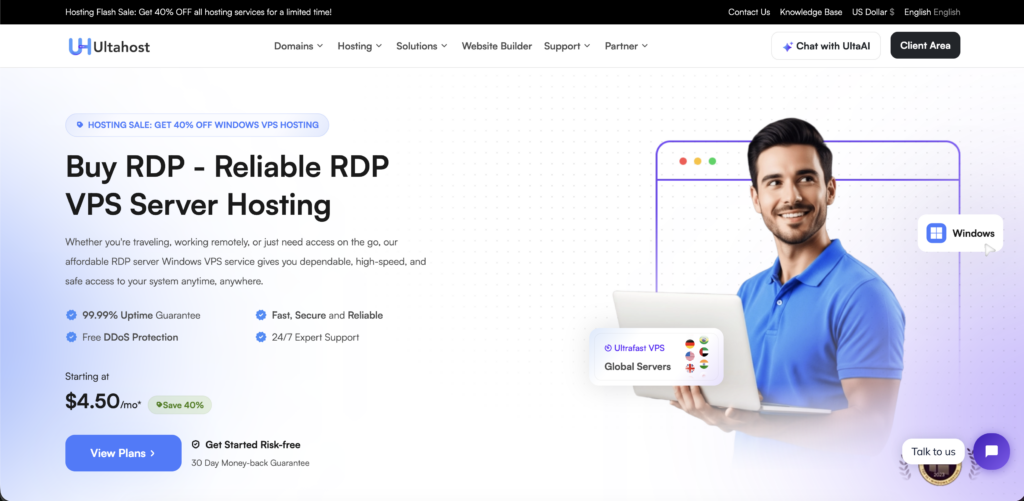This screenshot has height=501, width=1024.
Task: Click the Save 40% badge
Action: coord(180,405)
